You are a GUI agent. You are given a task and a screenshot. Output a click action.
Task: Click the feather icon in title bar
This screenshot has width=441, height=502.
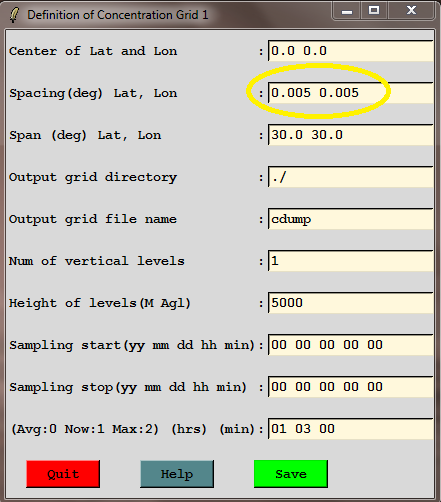click(14, 15)
